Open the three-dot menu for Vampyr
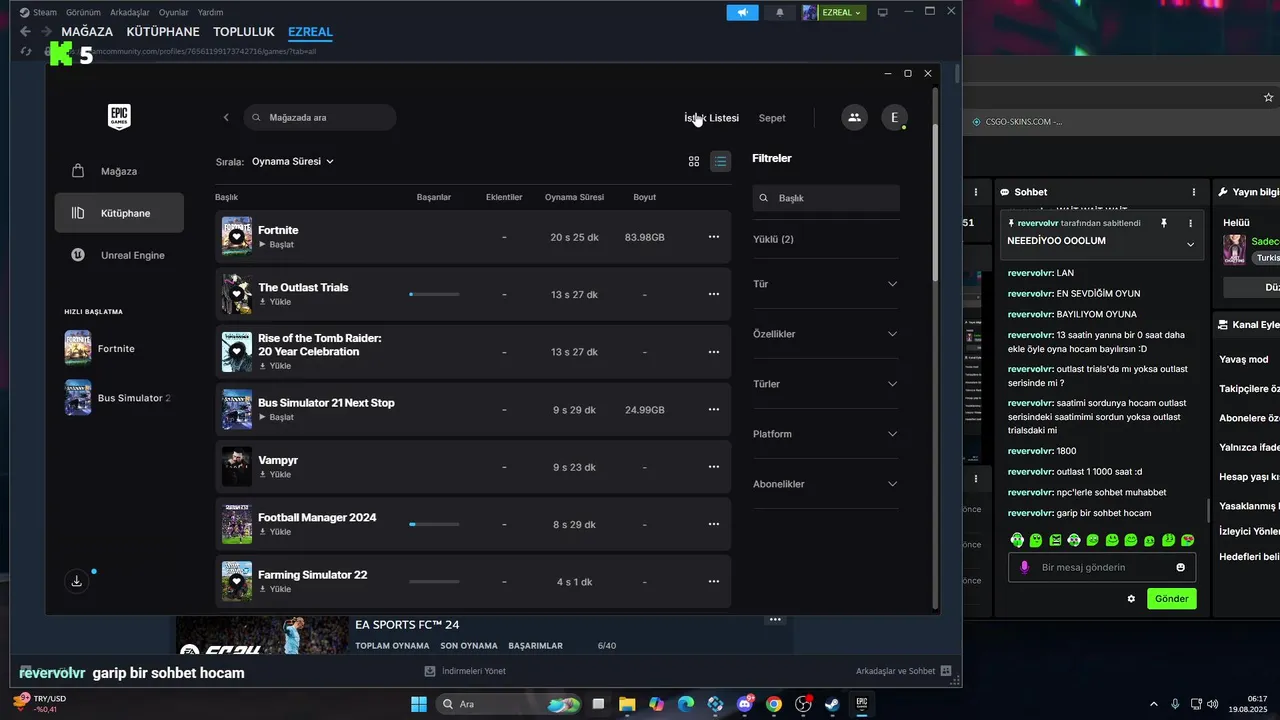The height and width of the screenshot is (720, 1280). 714,467
